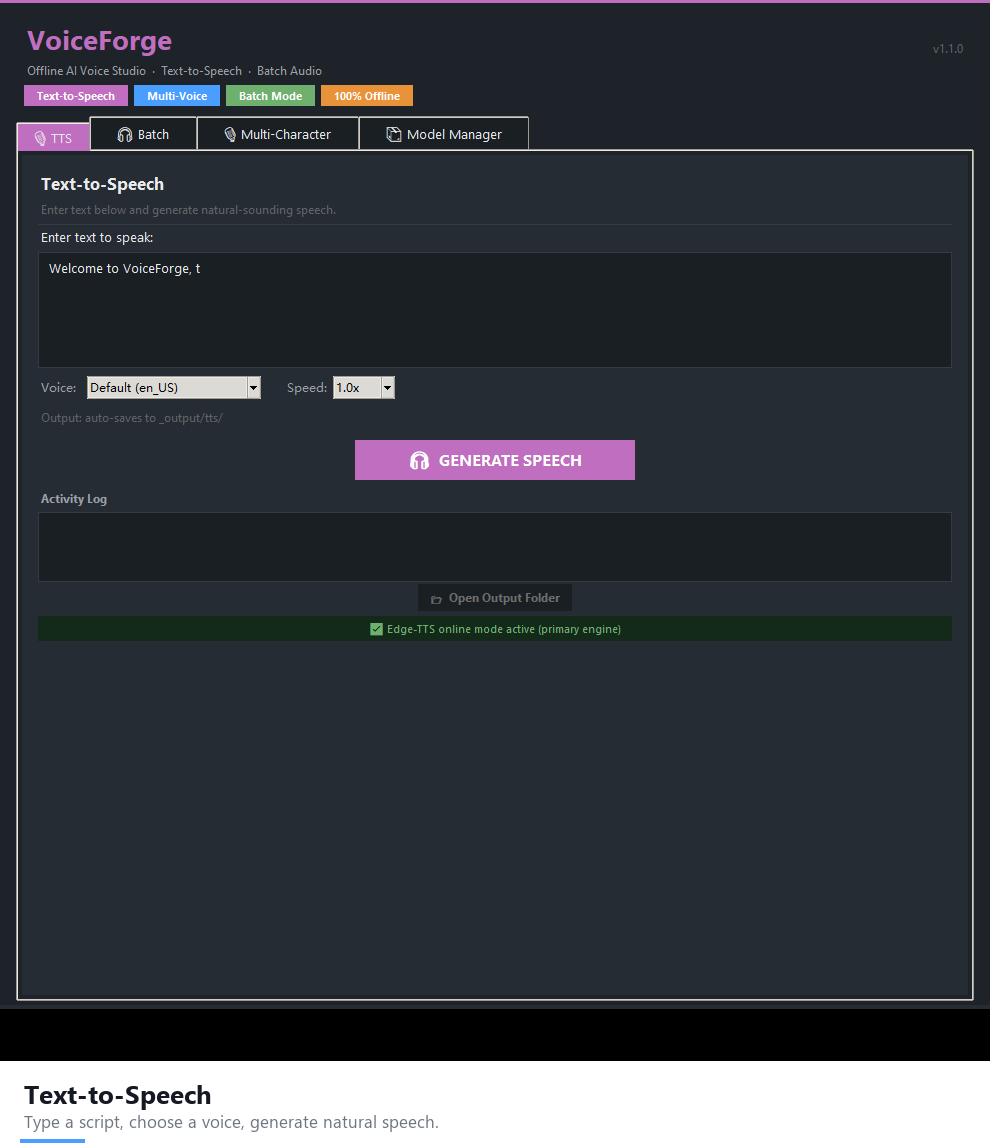
Task: Click the 'Text-to-Speech' panel heading in the app
Action: click(102, 184)
